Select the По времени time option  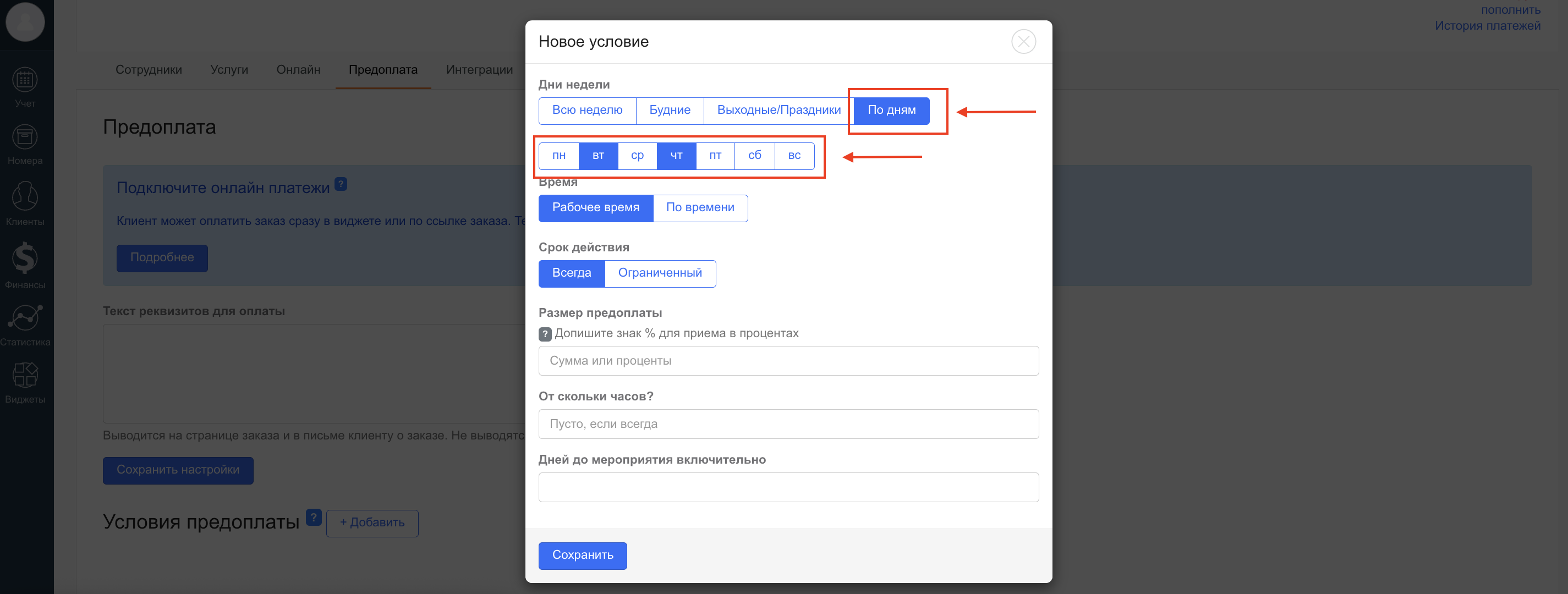tap(700, 208)
